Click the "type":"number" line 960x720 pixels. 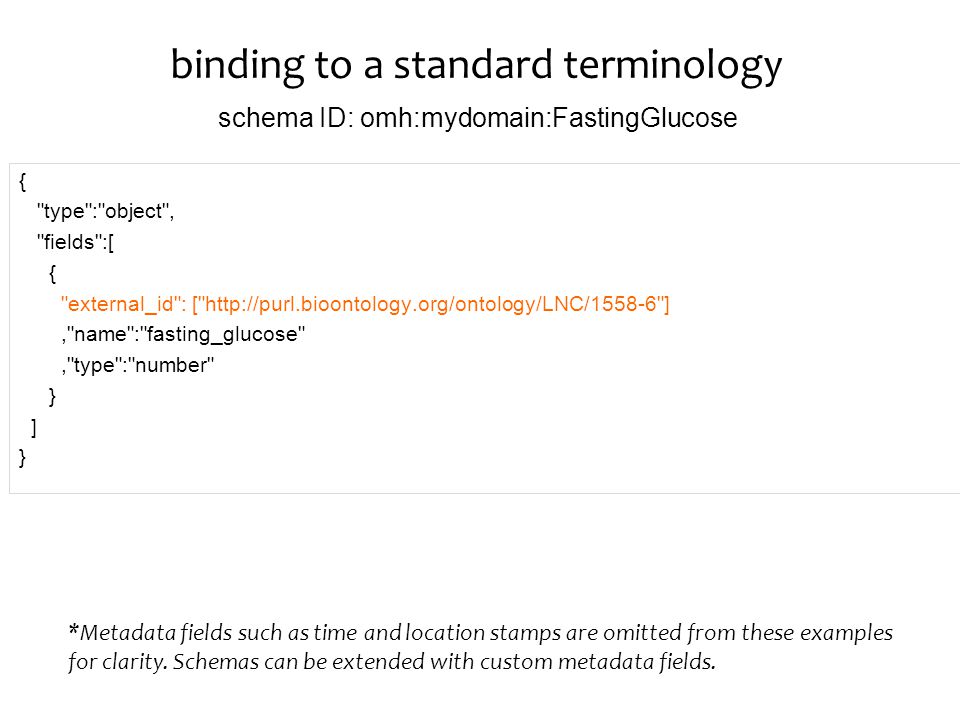click(138, 366)
